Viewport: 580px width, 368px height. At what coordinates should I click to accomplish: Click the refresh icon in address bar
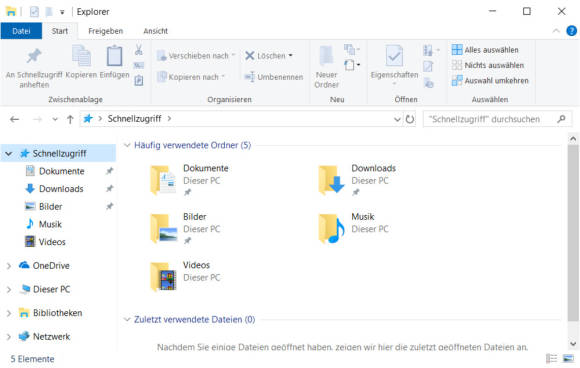409,119
